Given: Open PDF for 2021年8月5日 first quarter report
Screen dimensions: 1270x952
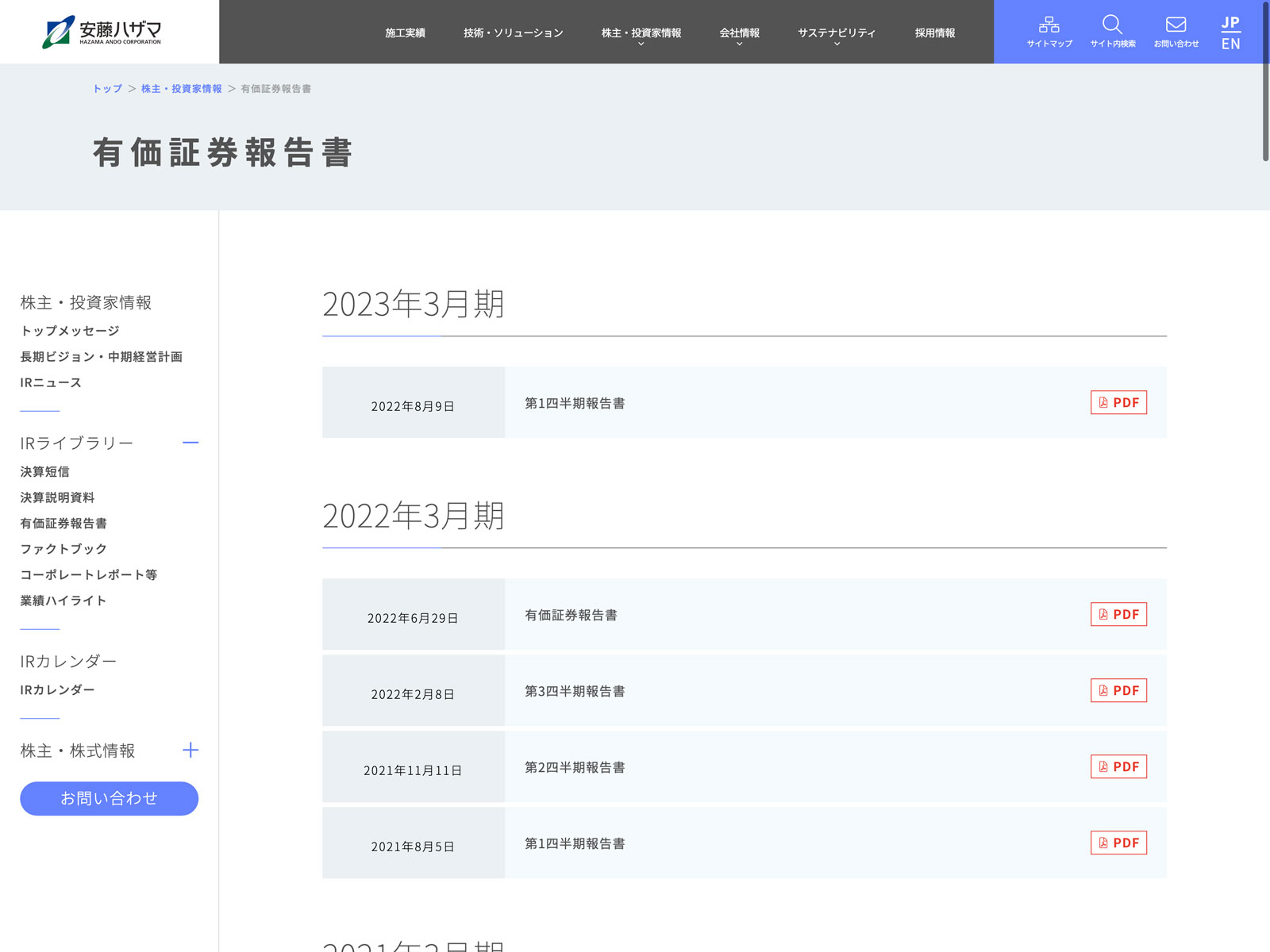Looking at the screenshot, I should click(x=1118, y=843).
